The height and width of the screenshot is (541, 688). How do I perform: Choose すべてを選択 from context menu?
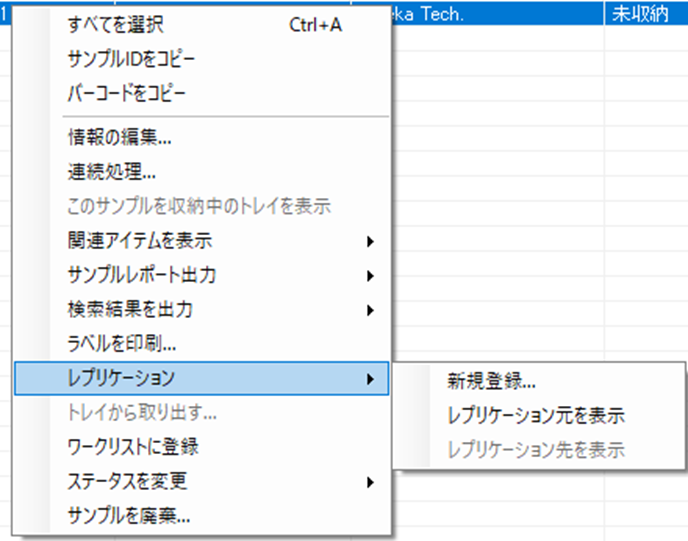pos(116,25)
